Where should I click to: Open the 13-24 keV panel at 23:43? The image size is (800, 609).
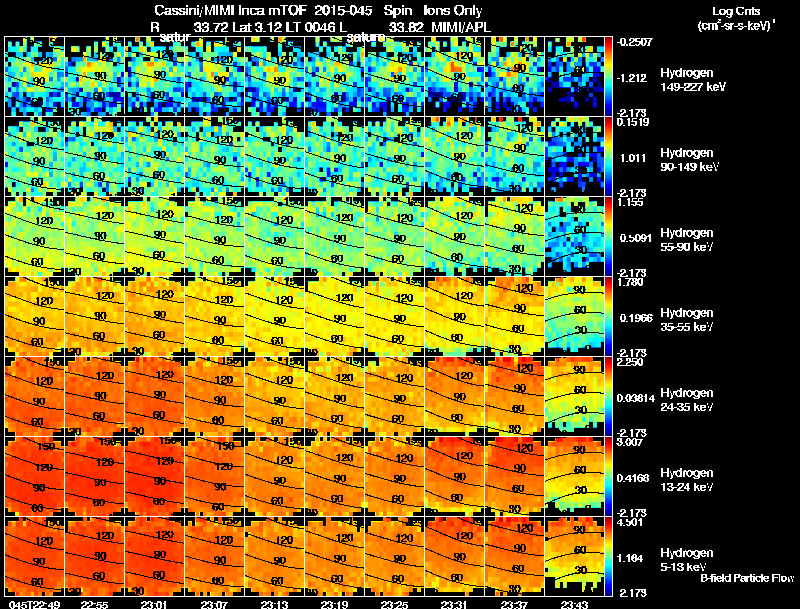pyautogui.click(x=574, y=477)
